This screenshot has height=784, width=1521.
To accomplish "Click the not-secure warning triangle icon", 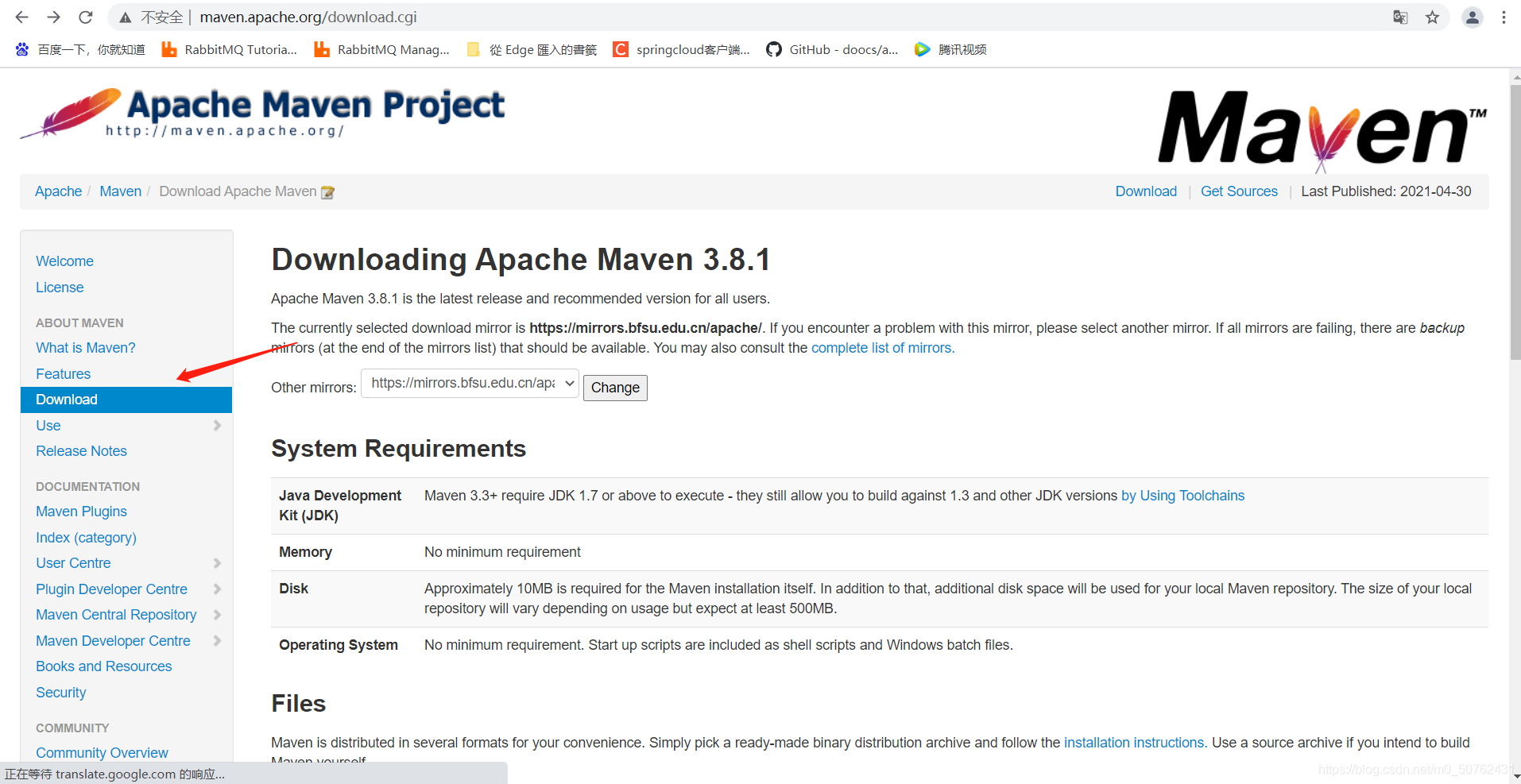I will tap(126, 17).
